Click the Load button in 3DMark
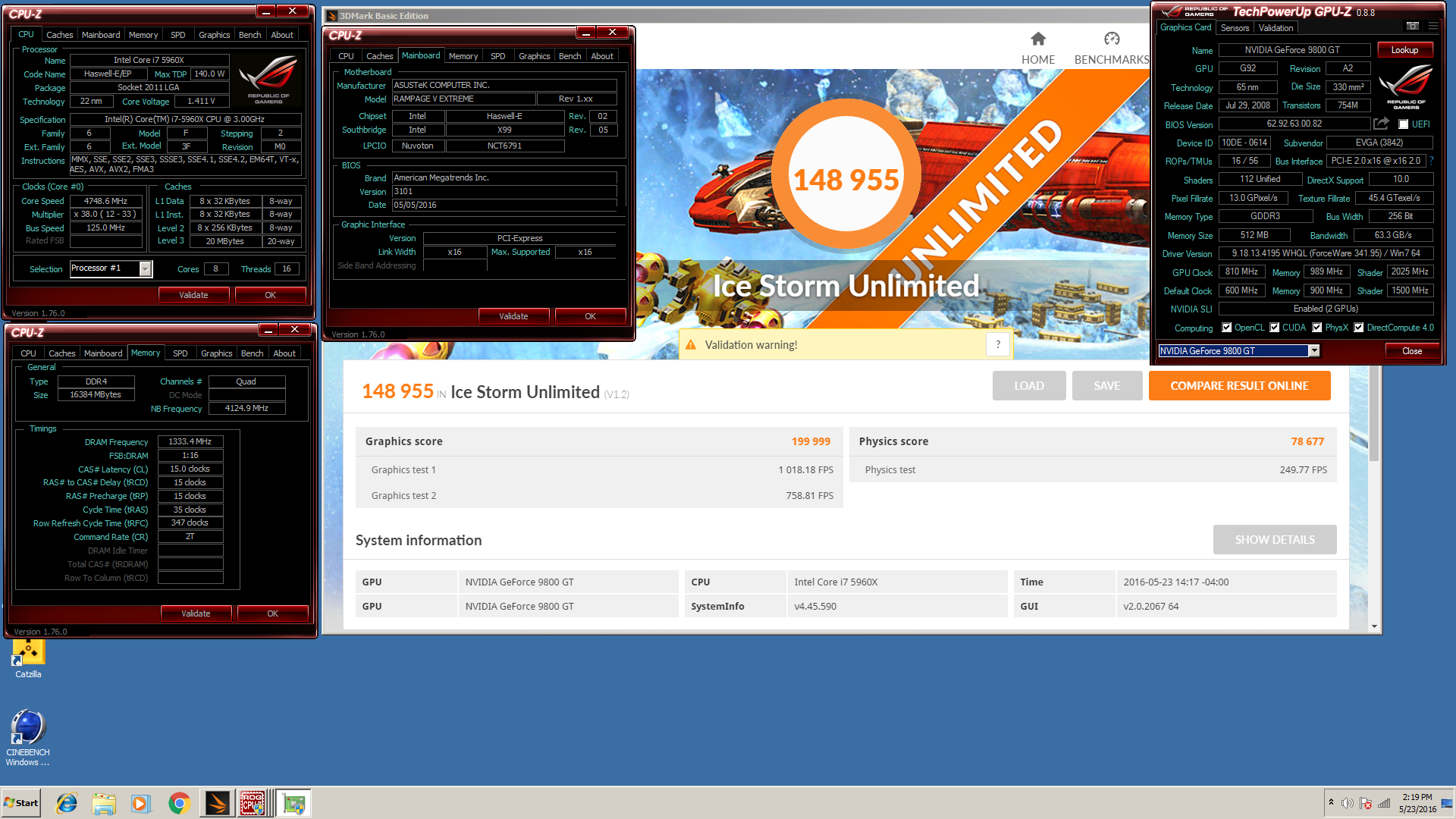The image size is (1456, 819). 1029,385
